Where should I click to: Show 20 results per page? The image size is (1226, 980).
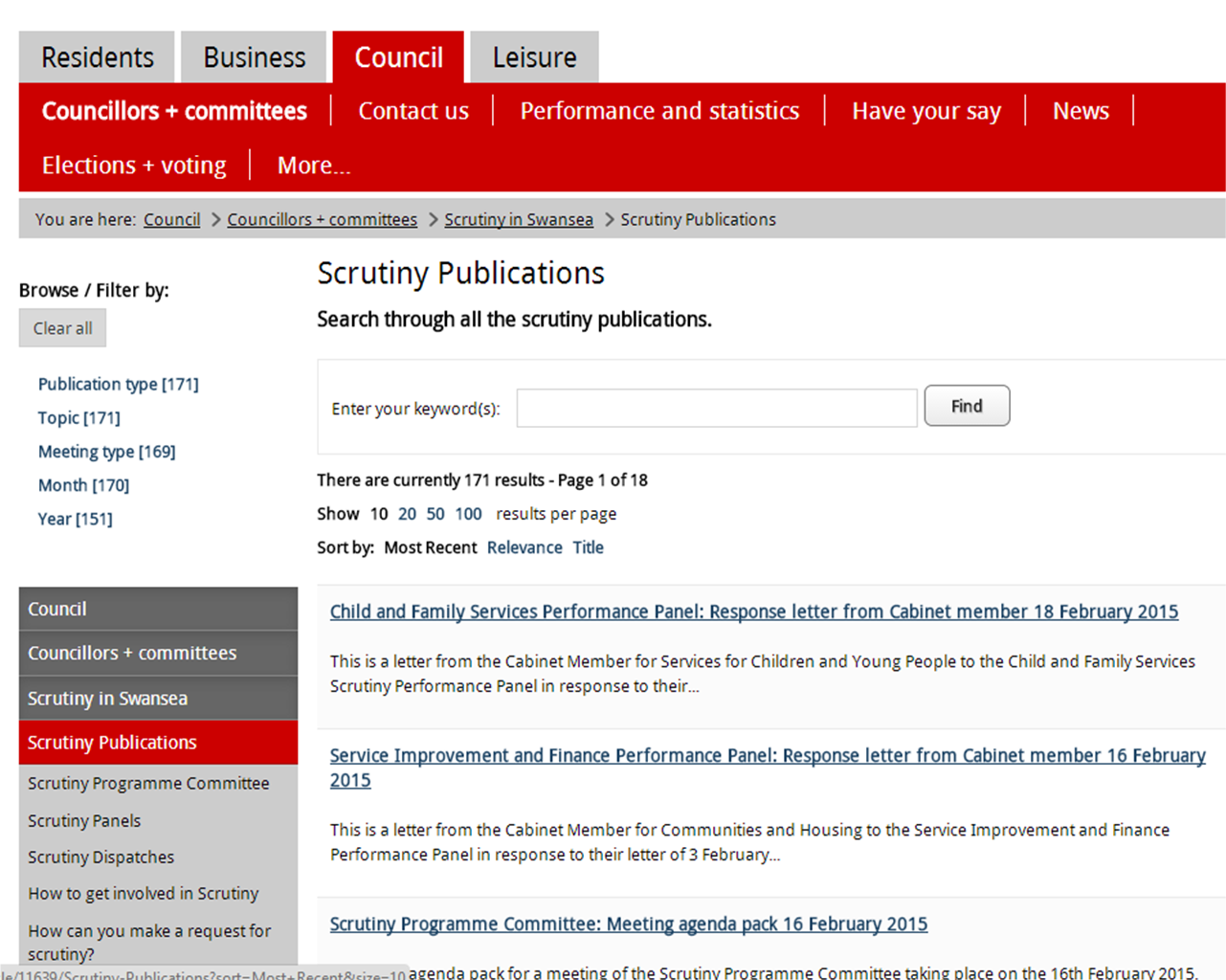pos(407,514)
